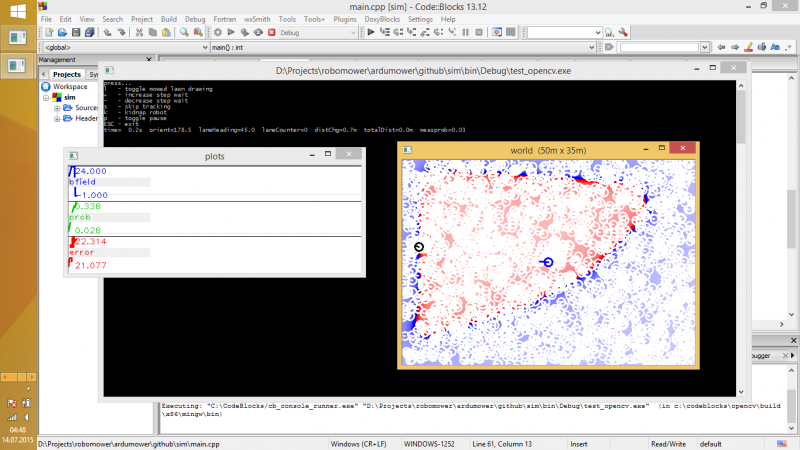Click the Open file toolbar icon
The height and width of the screenshot is (450, 800).
coord(62,33)
